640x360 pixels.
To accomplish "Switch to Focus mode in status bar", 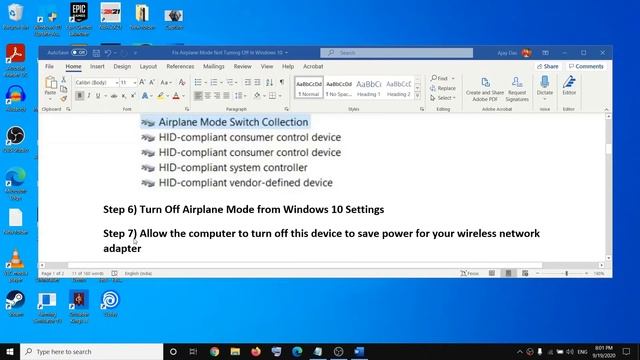I will [x=469, y=273].
